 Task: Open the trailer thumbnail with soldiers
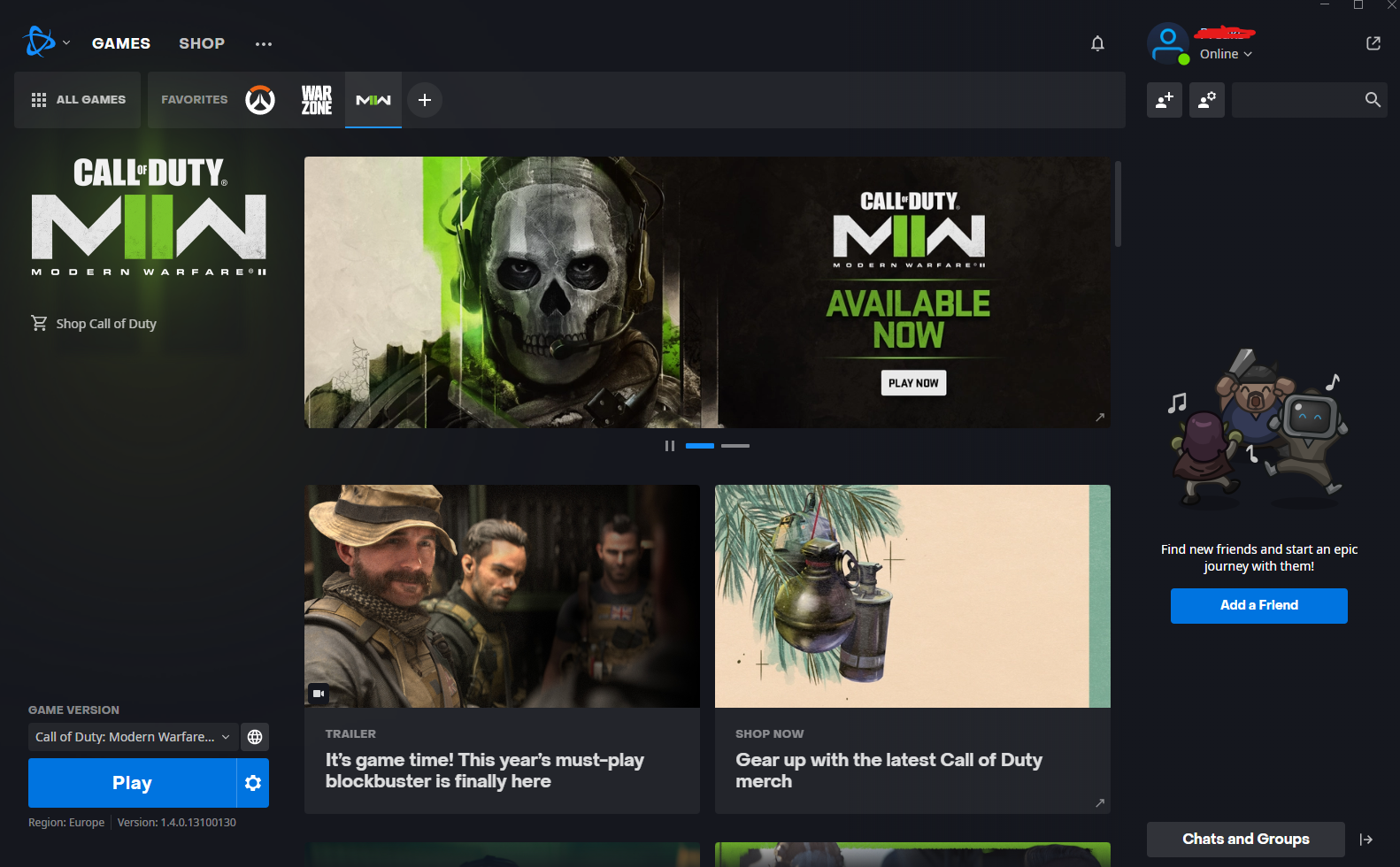[502, 596]
